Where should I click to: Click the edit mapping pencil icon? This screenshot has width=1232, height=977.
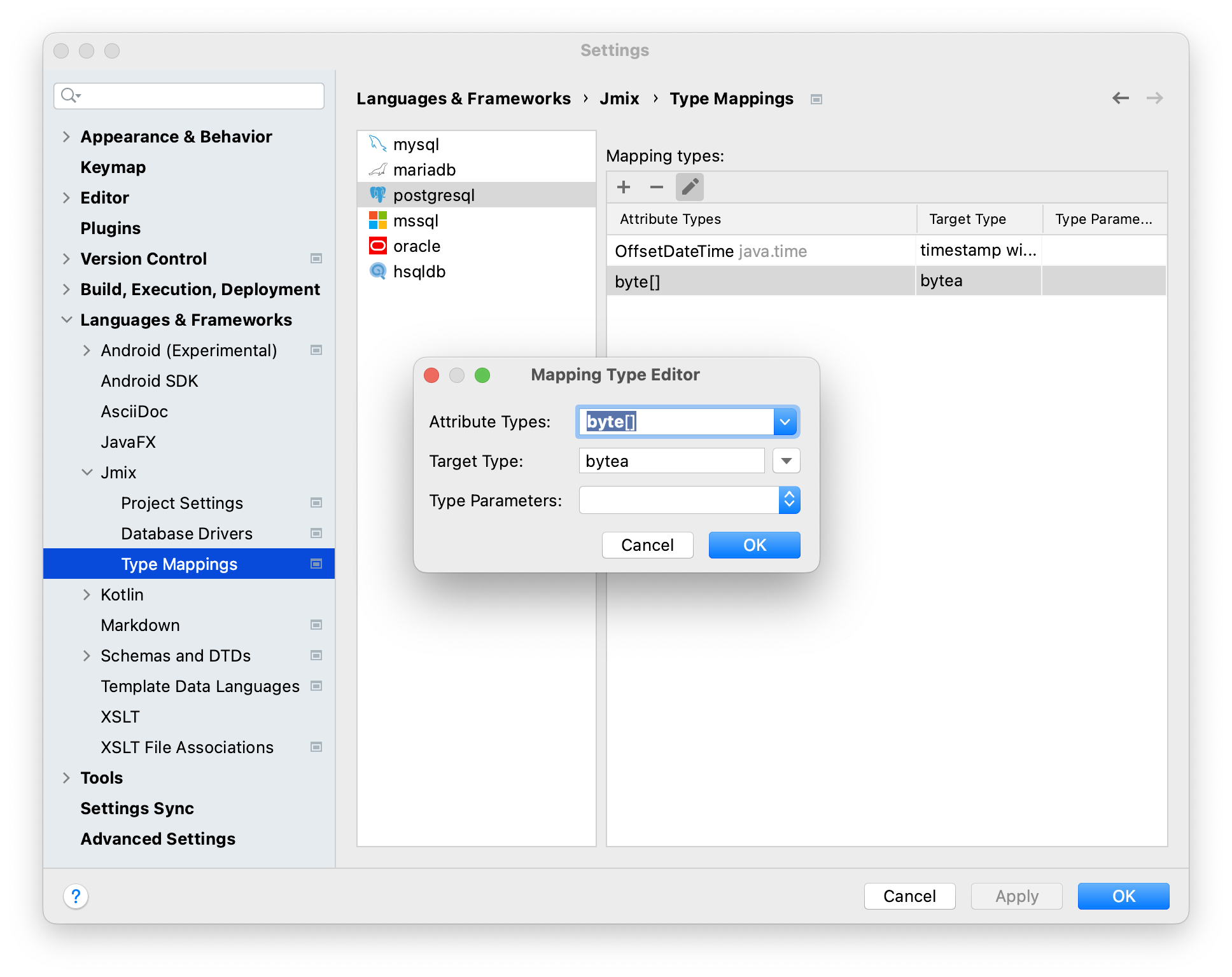(690, 187)
